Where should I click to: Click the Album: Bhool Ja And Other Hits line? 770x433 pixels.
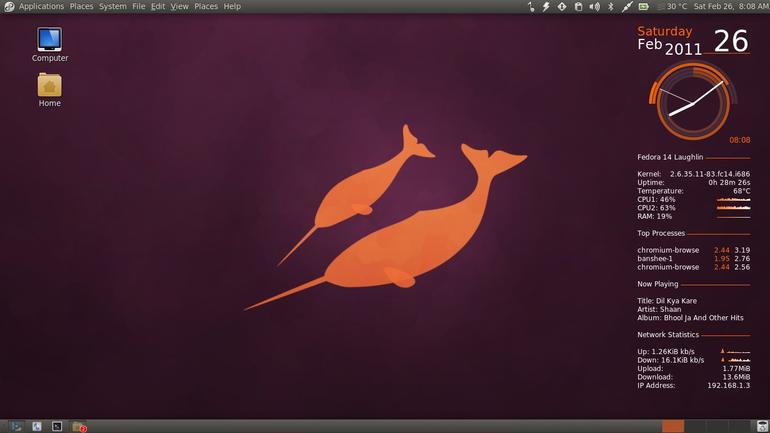tap(690, 318)
